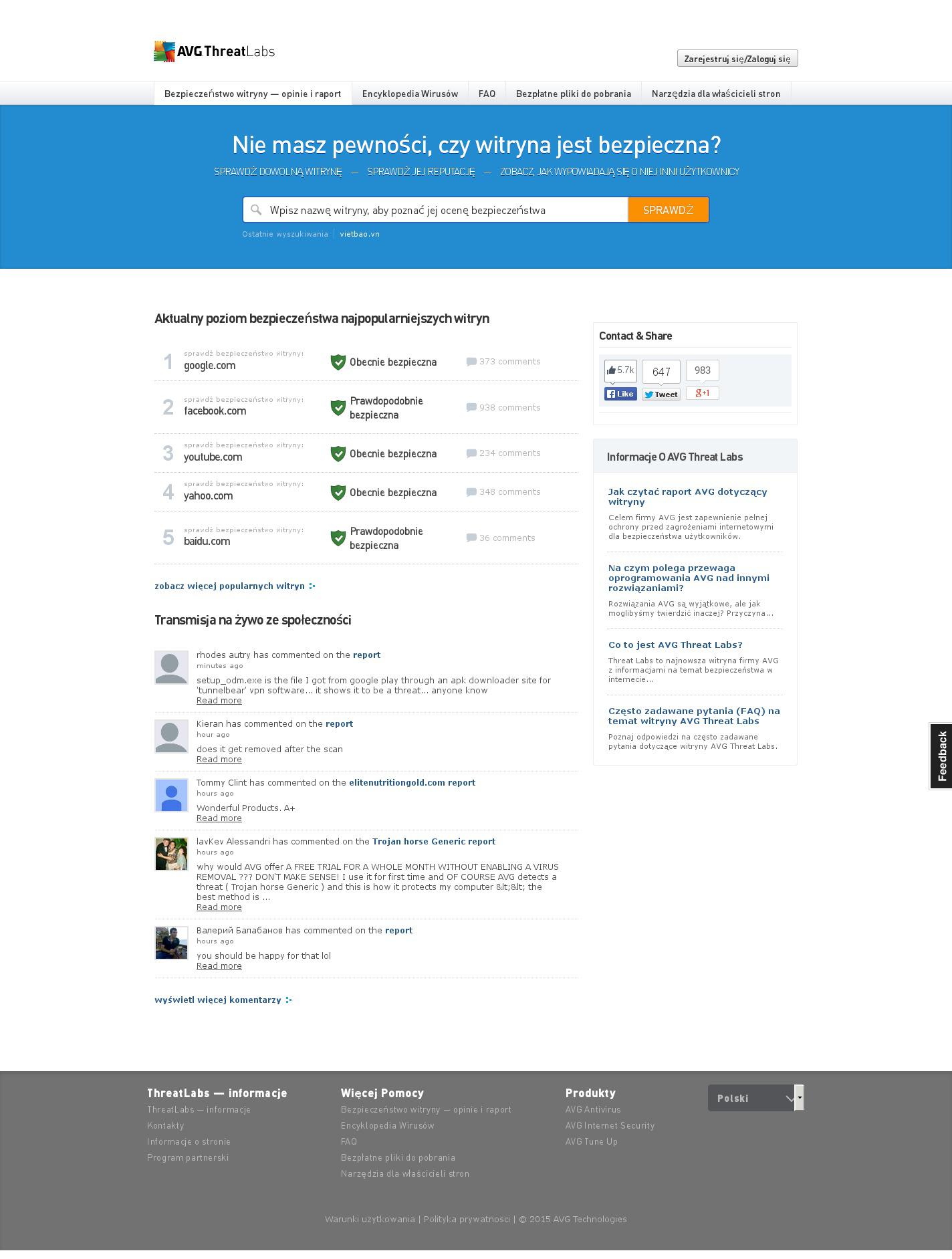
Task: Click into the website name search field
Action: coord(441,210)
